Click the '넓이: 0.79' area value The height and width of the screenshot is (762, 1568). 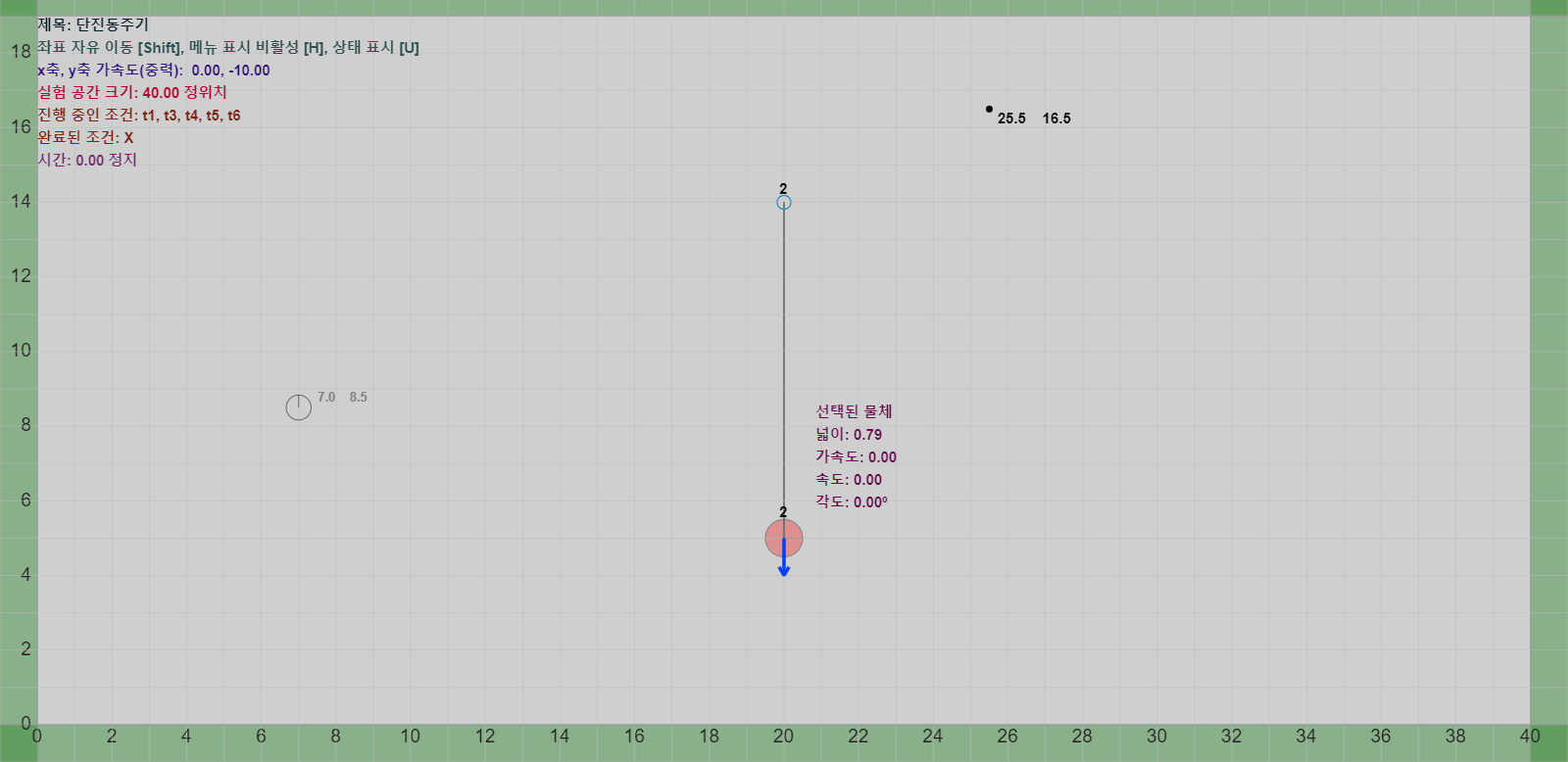pyautogui.click(x=849, y=435)
